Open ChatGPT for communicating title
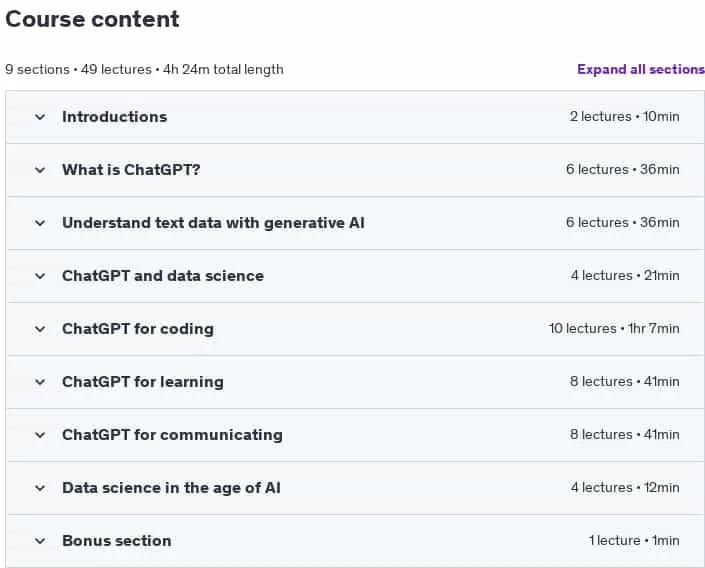 pyautogui.click(x=172, y=435)
